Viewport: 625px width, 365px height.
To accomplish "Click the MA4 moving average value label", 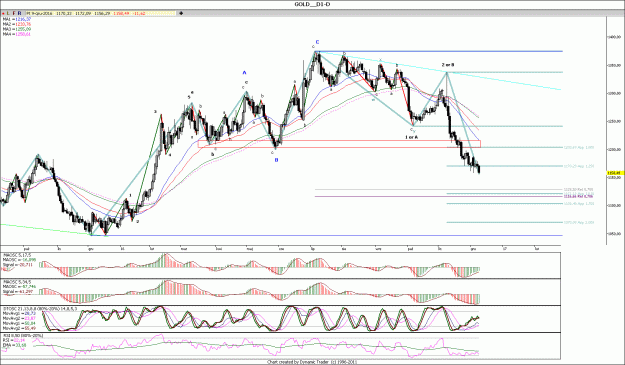I will click(x=17, y=34).
